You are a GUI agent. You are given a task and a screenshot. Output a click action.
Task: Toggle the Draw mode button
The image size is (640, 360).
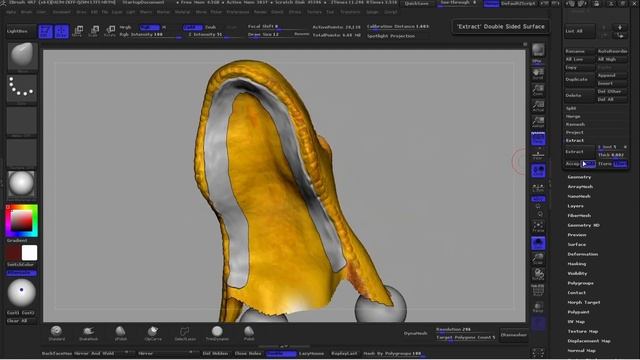pyautogui.click(x=62, y=31)
